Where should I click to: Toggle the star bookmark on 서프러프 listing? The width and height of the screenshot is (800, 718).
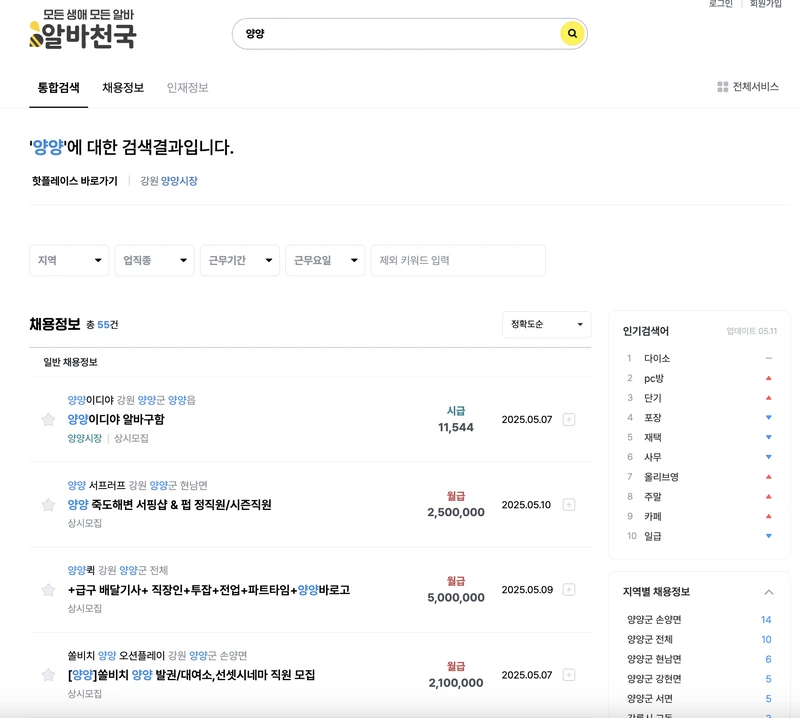(47, 504)
